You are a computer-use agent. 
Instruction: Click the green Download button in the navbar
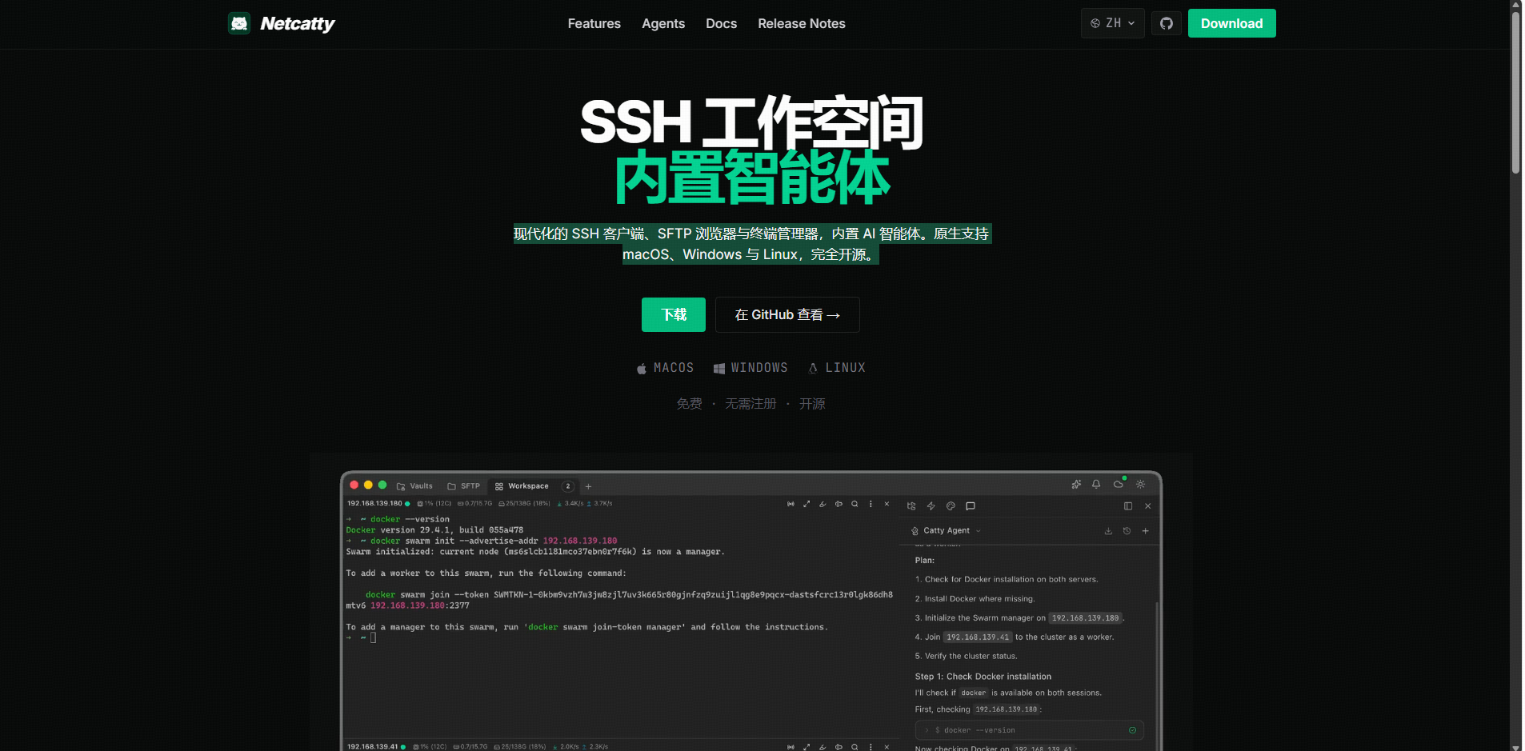(1232, 23)
